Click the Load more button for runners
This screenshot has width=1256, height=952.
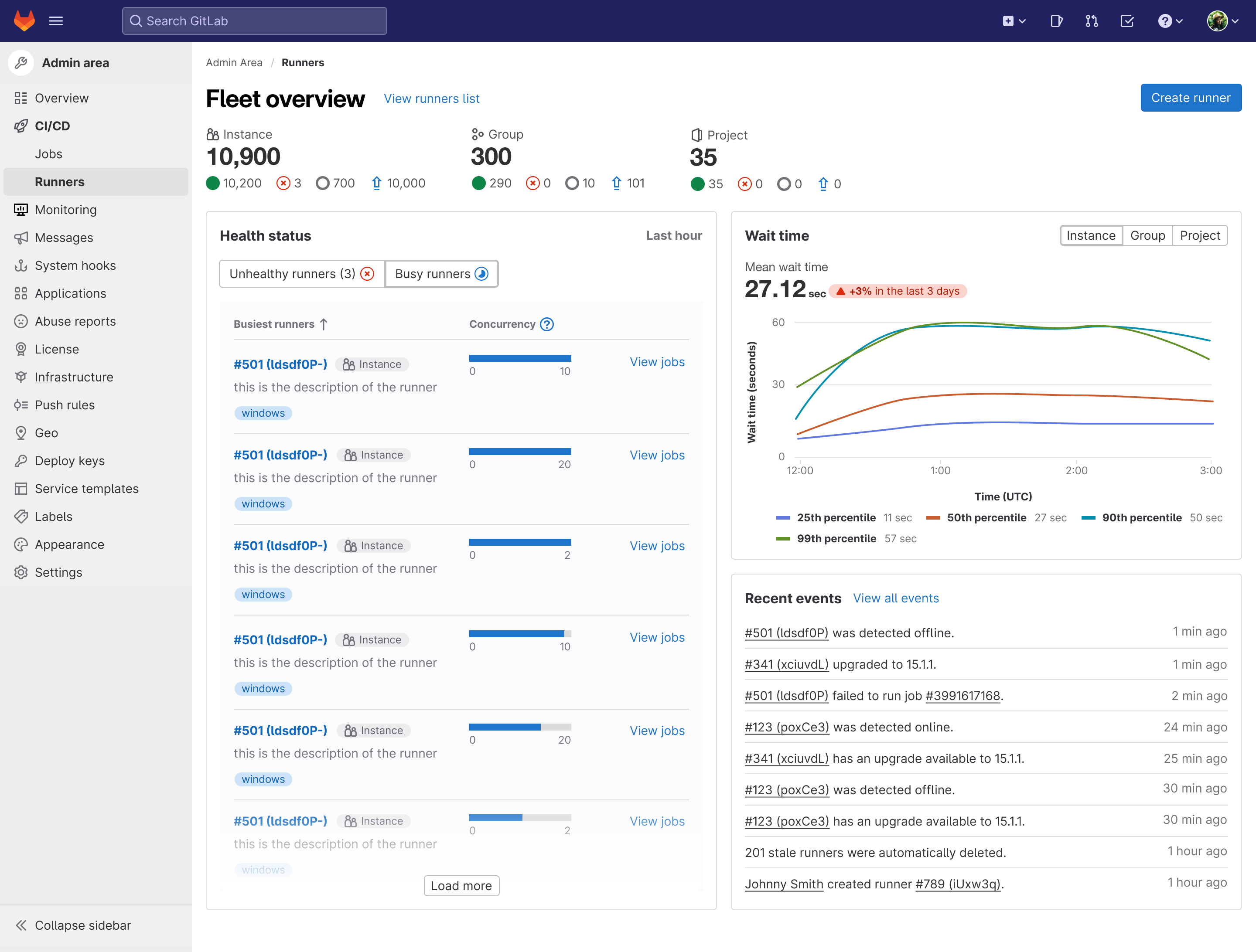click(461, 885)
